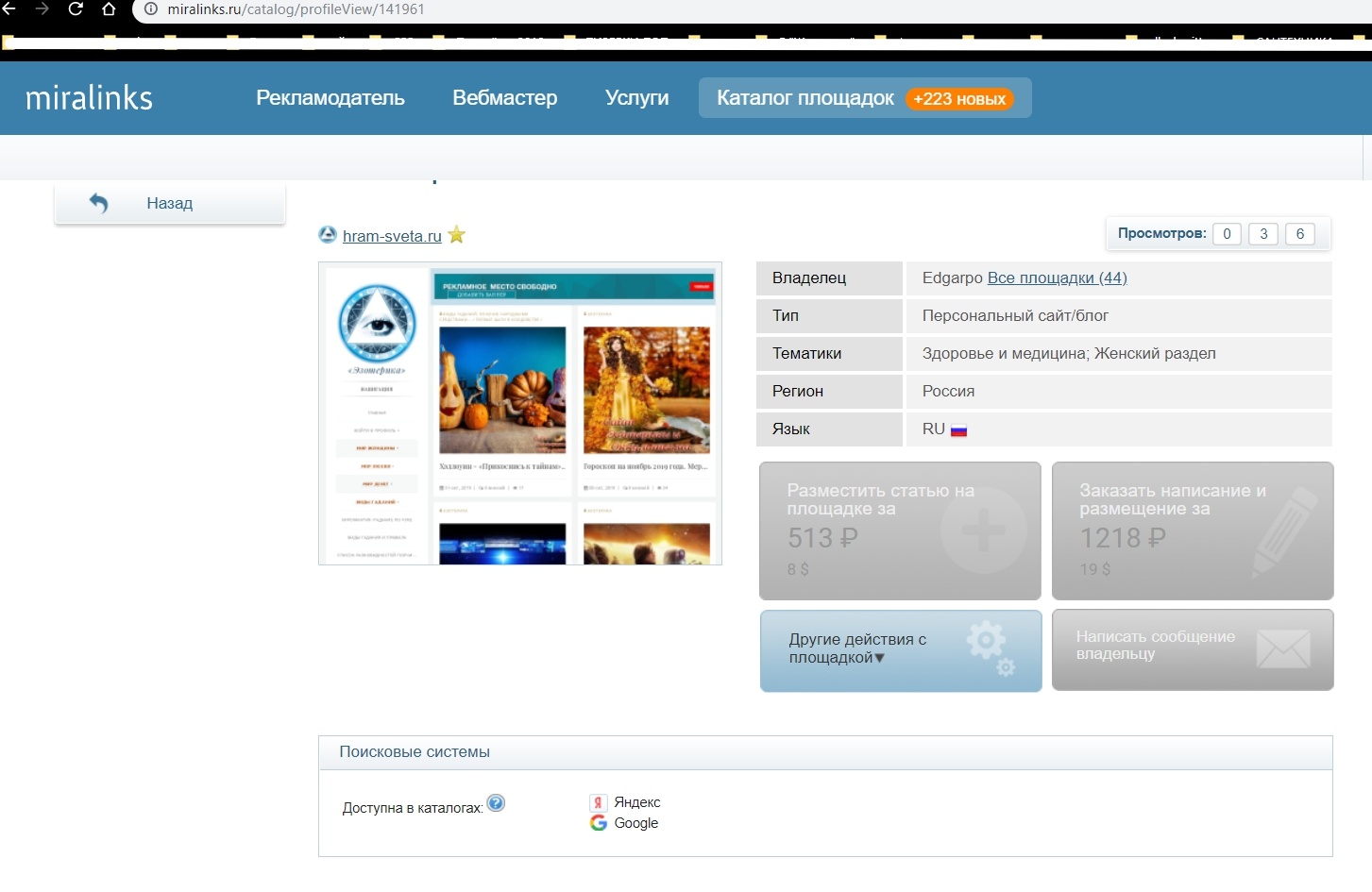Reload the page with the refresh icon
Viewport: 1372px width, 892px height.
click(76, 9)
